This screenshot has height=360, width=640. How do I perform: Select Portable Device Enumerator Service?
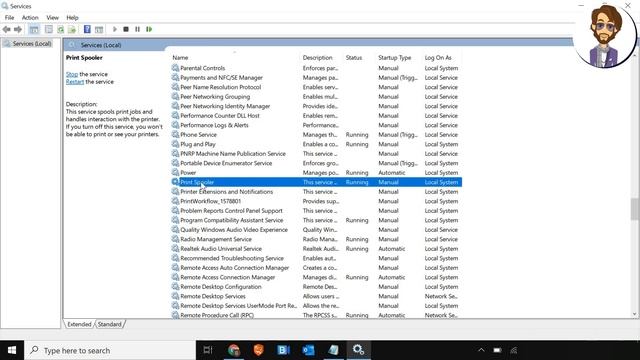pos(316,163)
